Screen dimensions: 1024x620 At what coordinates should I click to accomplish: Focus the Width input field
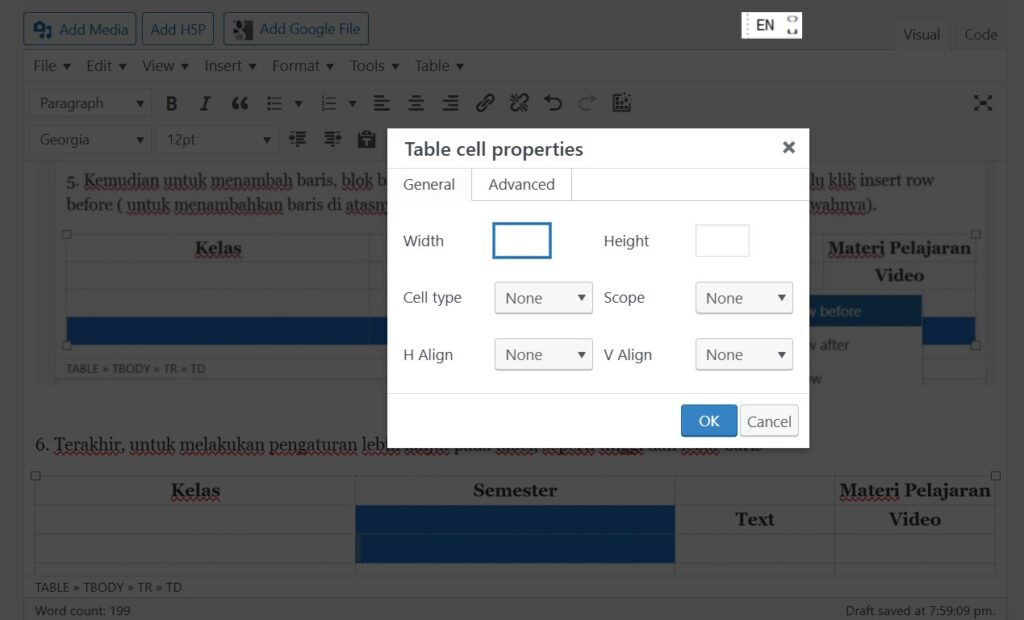point(522,241)
